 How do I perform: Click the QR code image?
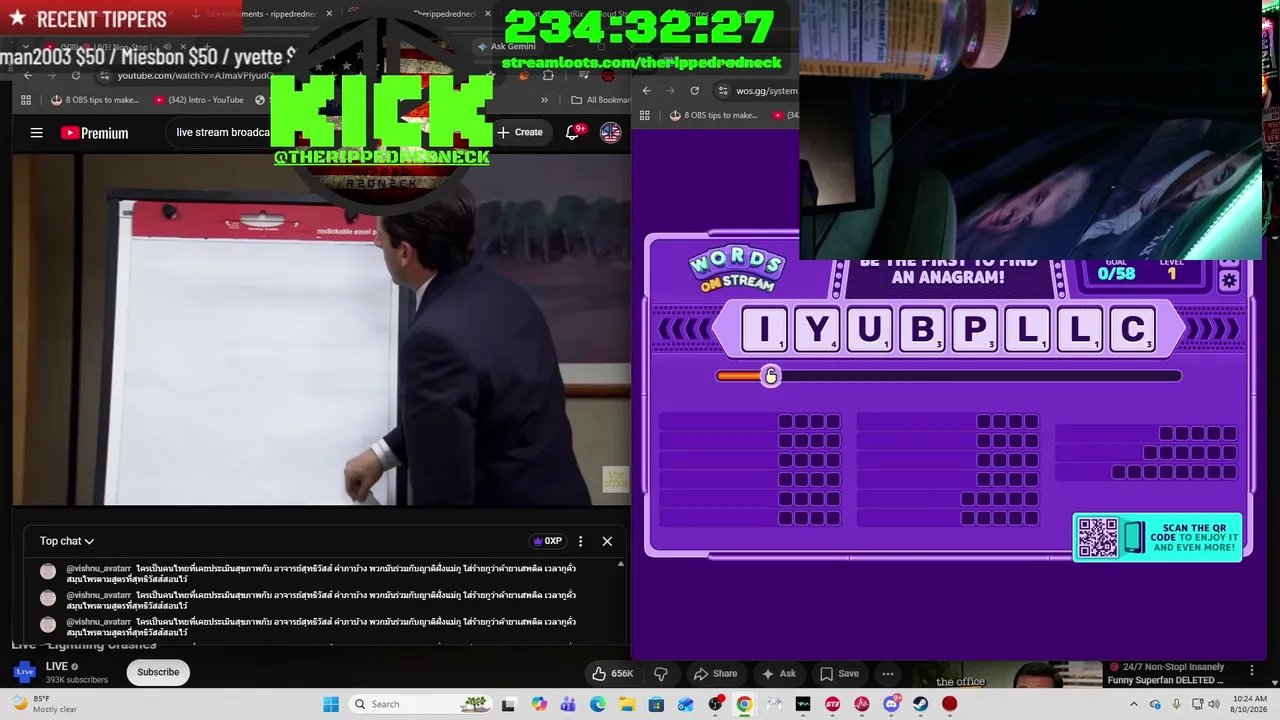click(x=1097, y=537)
